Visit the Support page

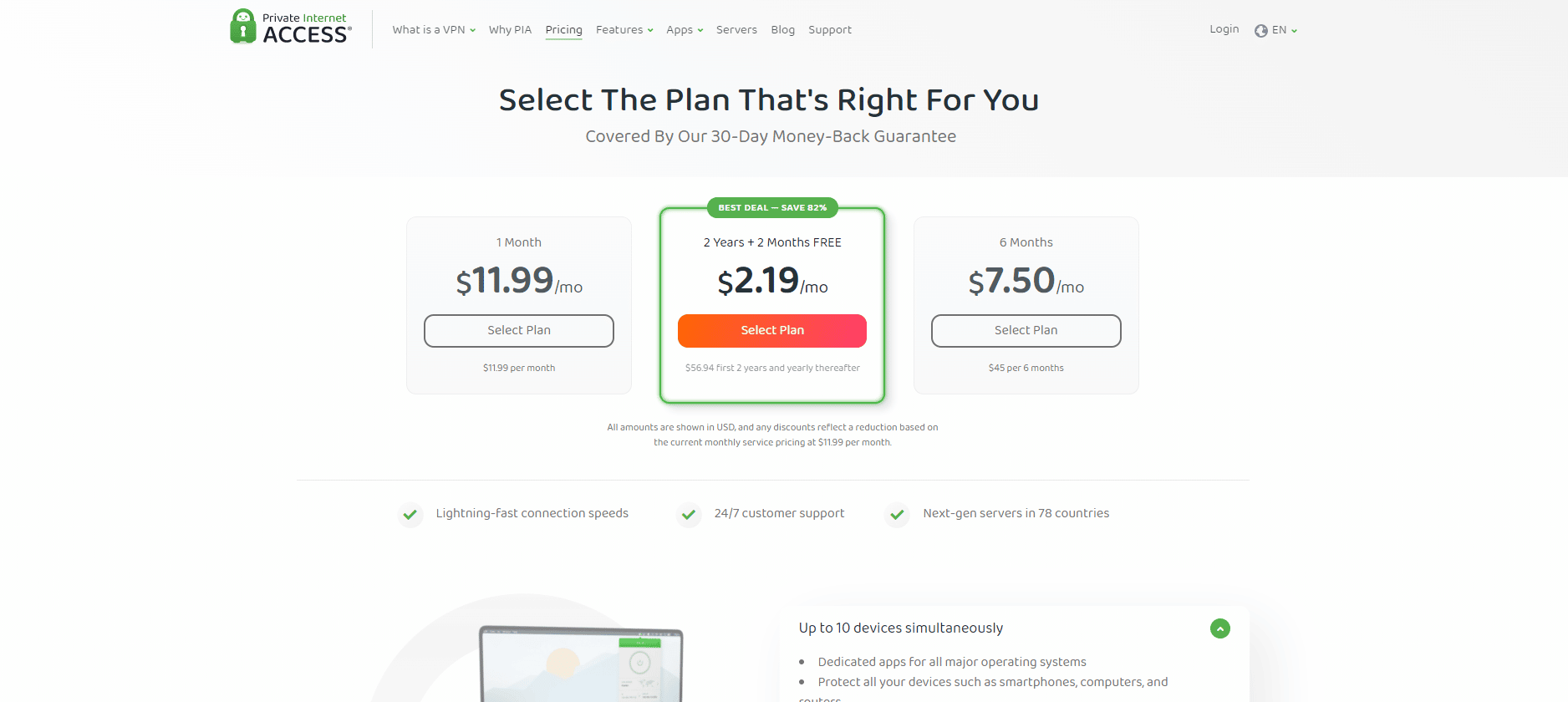click(x=830, y=30)
